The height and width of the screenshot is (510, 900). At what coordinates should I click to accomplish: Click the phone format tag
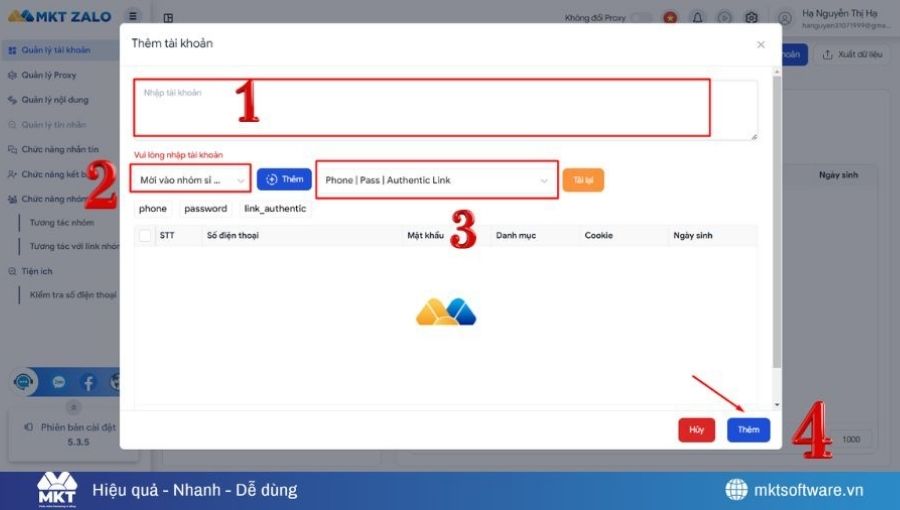click(153, 209)
